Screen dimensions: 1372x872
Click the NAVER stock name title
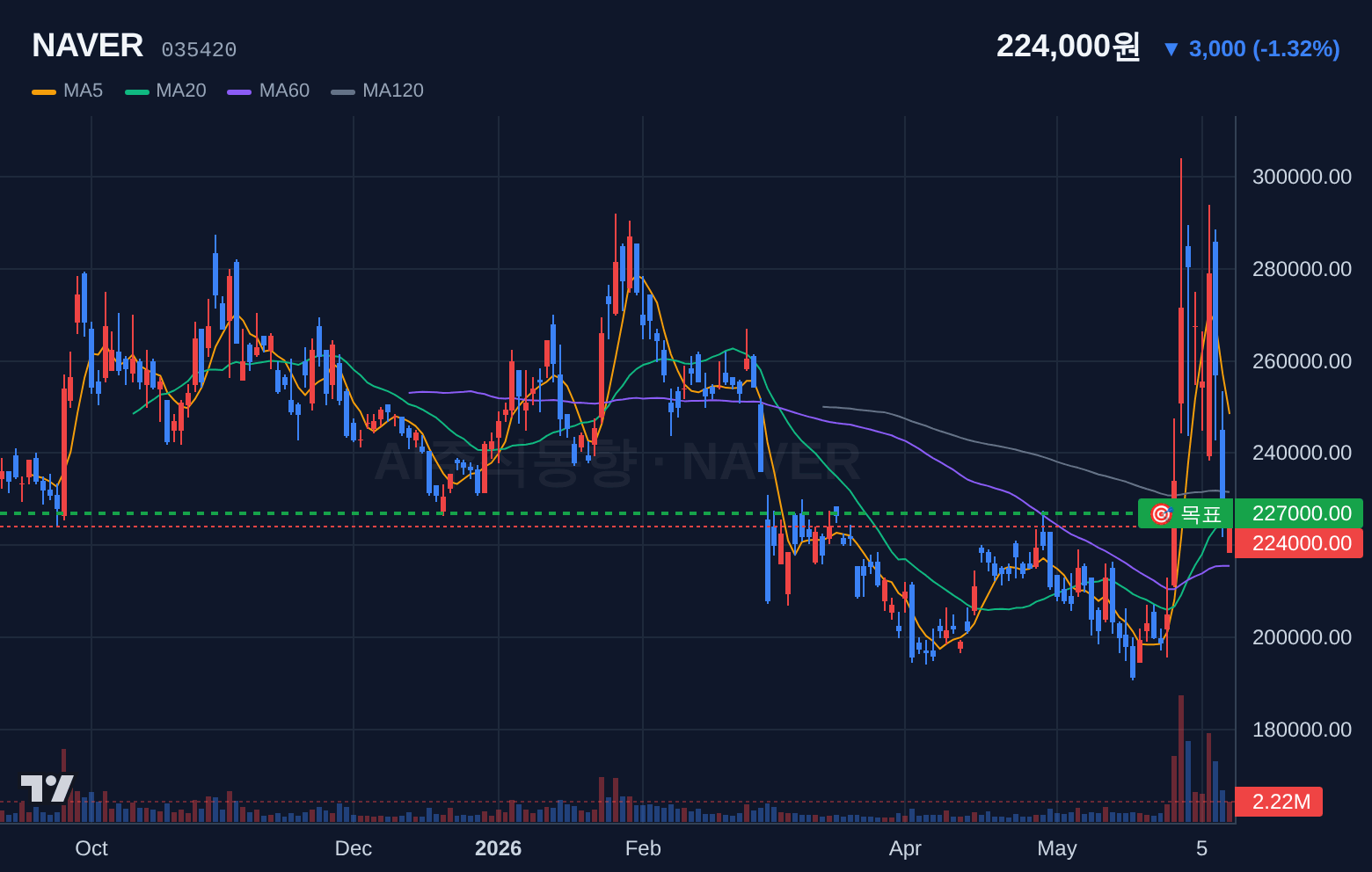[87, 46]
